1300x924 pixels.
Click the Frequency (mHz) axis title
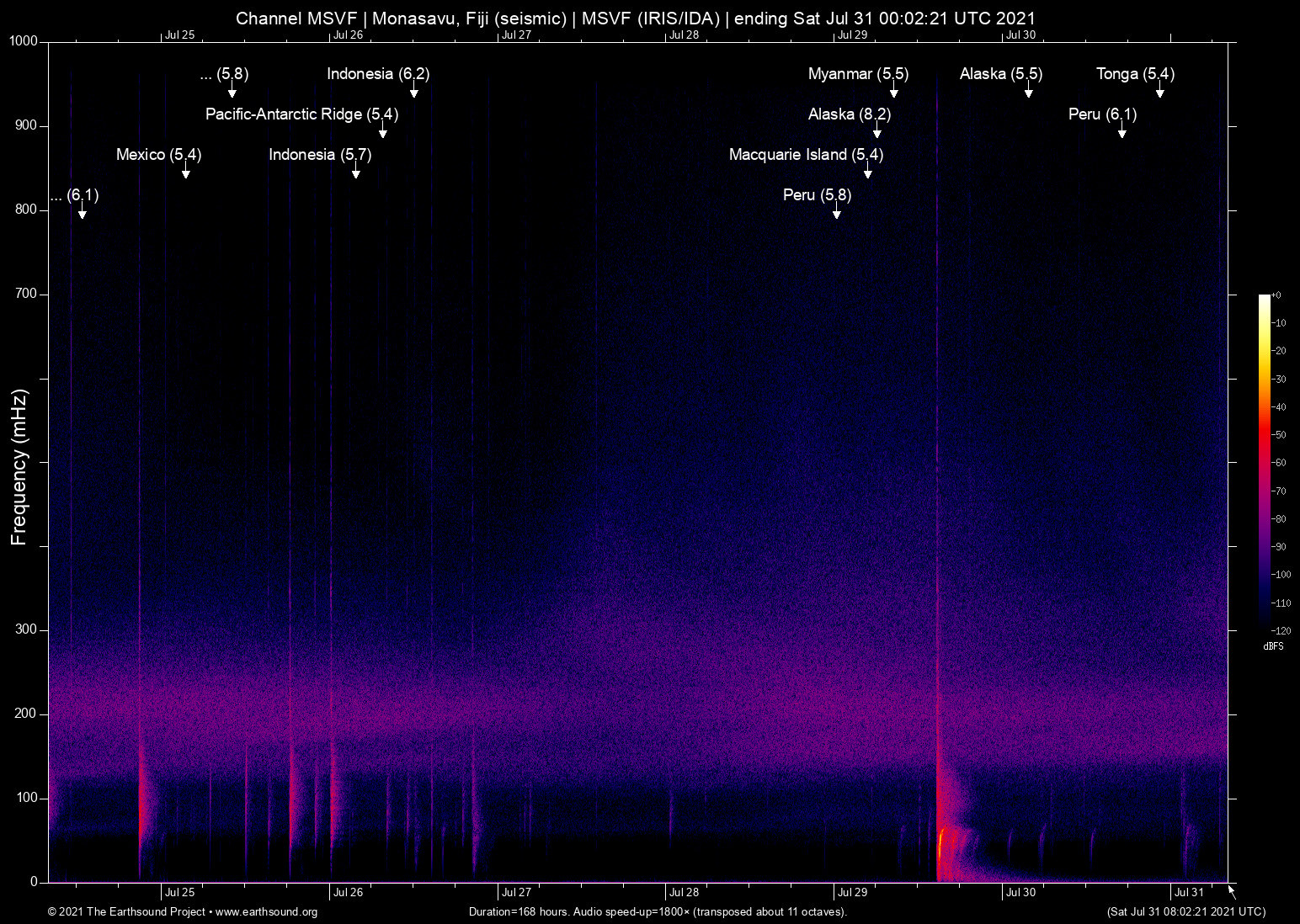point(19,467)
